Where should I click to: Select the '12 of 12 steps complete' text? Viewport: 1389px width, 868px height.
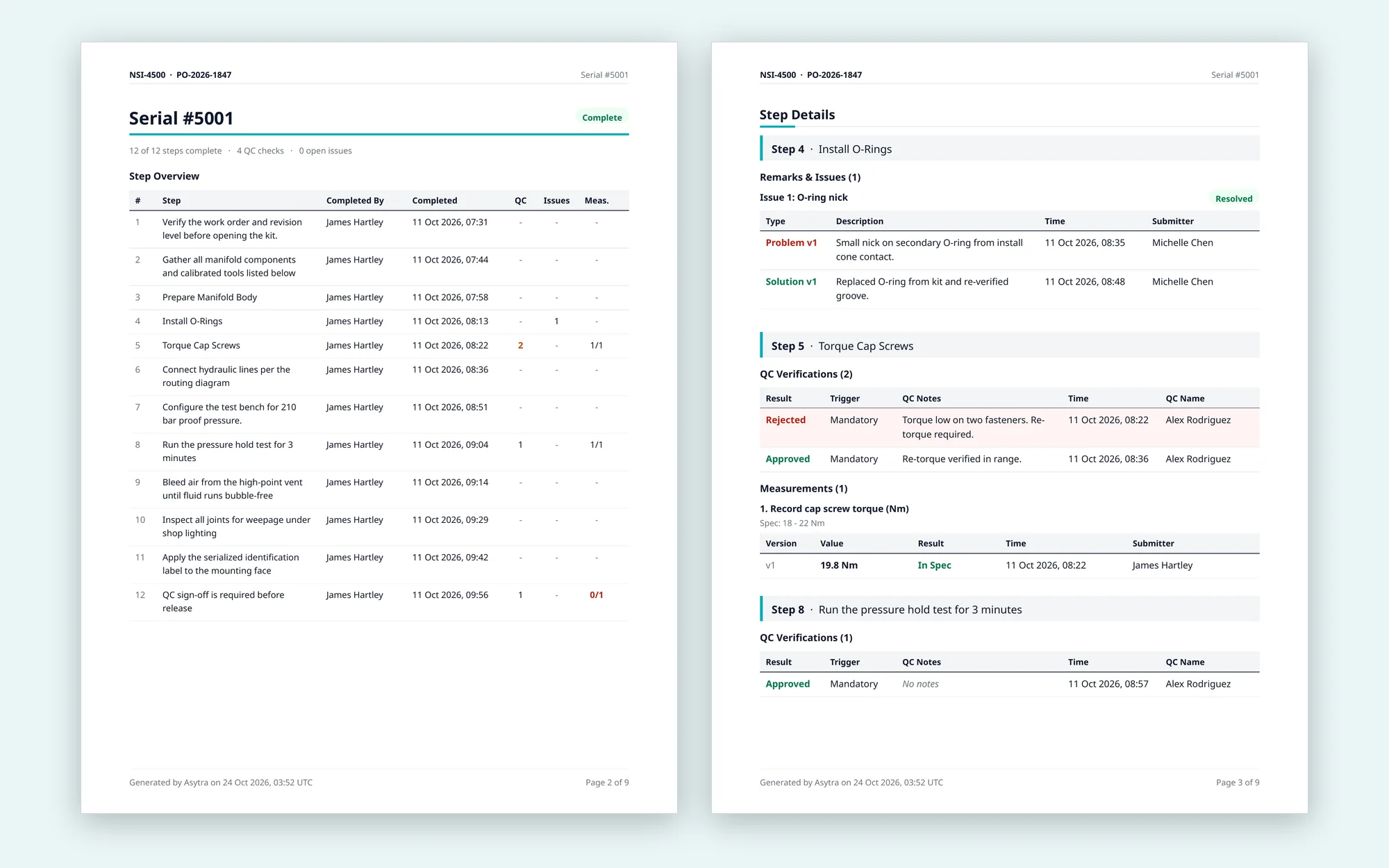coord(175,151)
